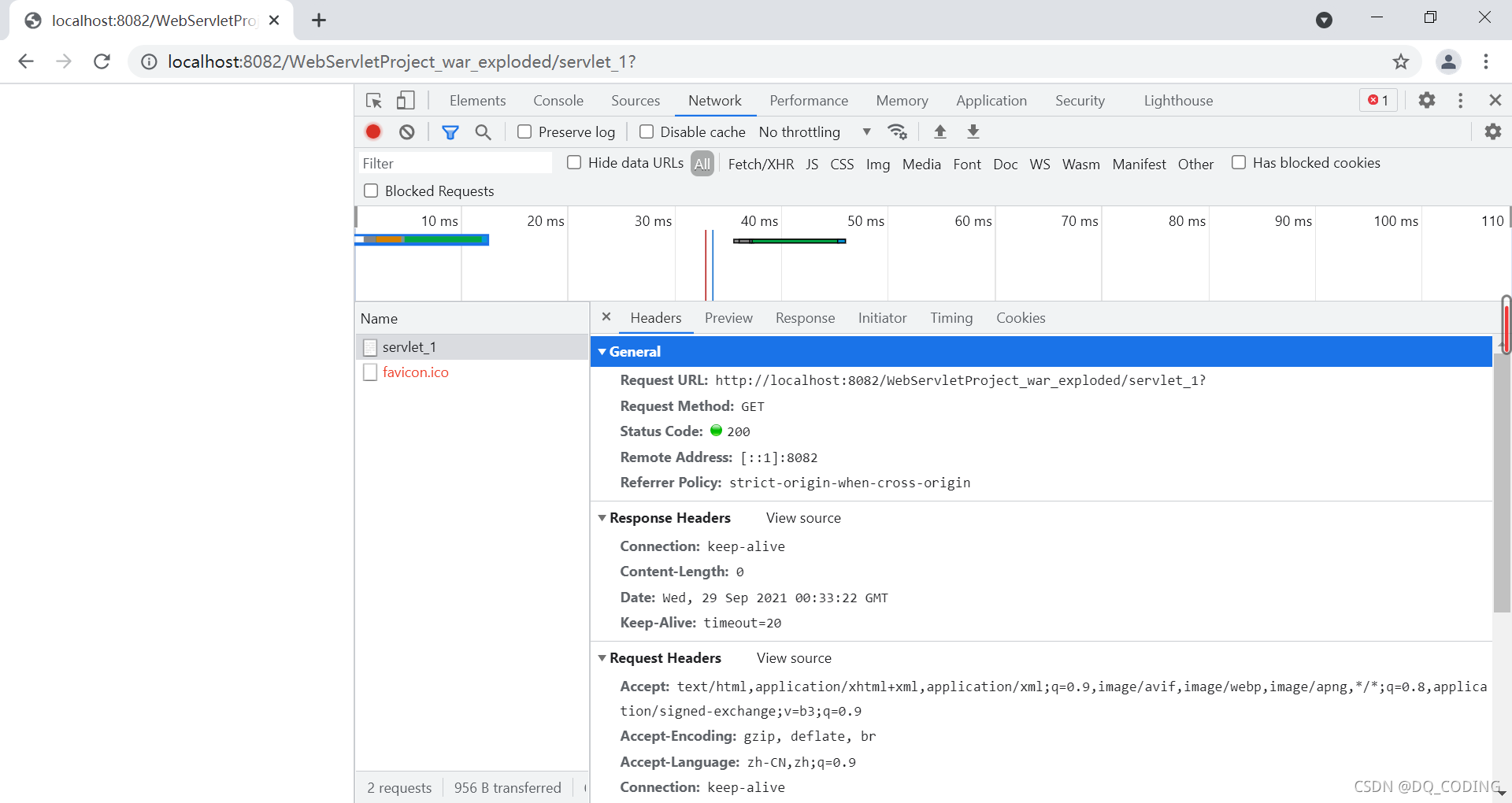Enable Preserve log checkbox
Image resolution: width=1512 pixels, height=803 pixels.
524,131
